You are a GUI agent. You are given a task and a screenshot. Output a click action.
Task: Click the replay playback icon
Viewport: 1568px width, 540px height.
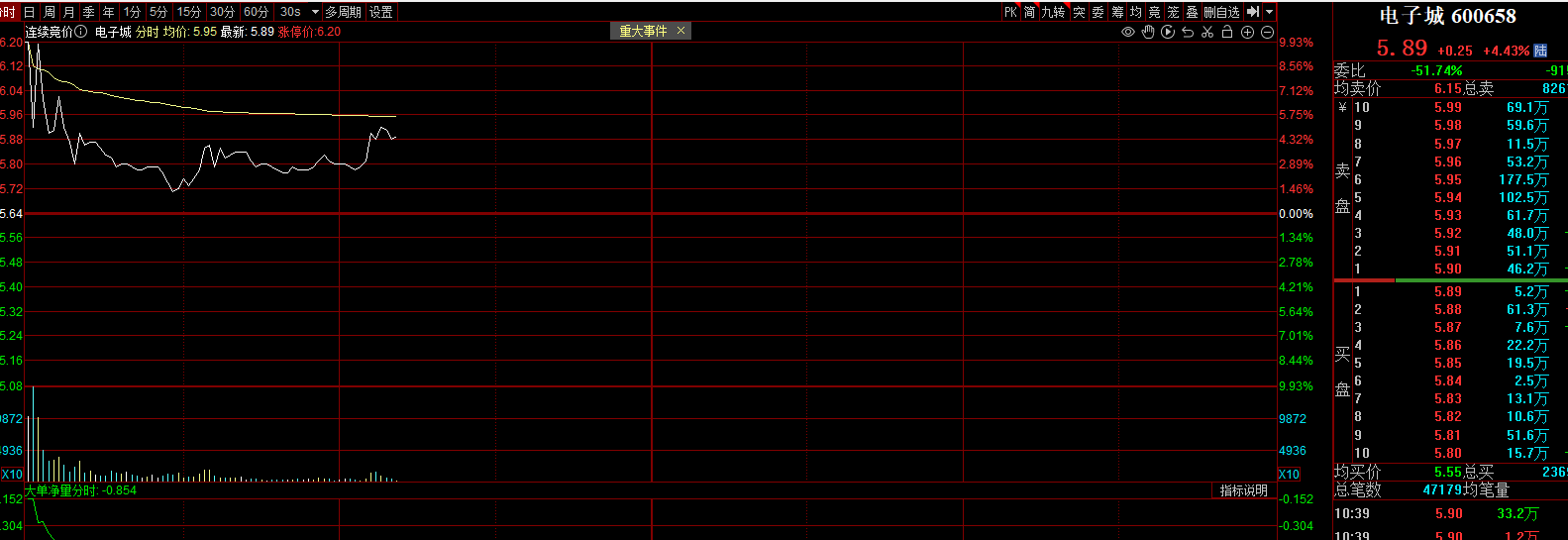point(1168,32)
